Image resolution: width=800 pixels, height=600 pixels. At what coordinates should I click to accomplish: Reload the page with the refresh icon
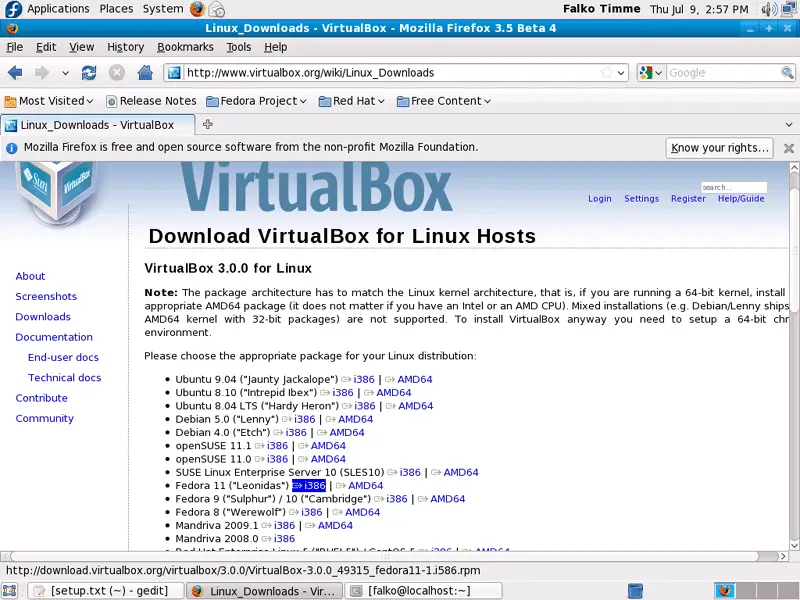click(x=89, y=73)
